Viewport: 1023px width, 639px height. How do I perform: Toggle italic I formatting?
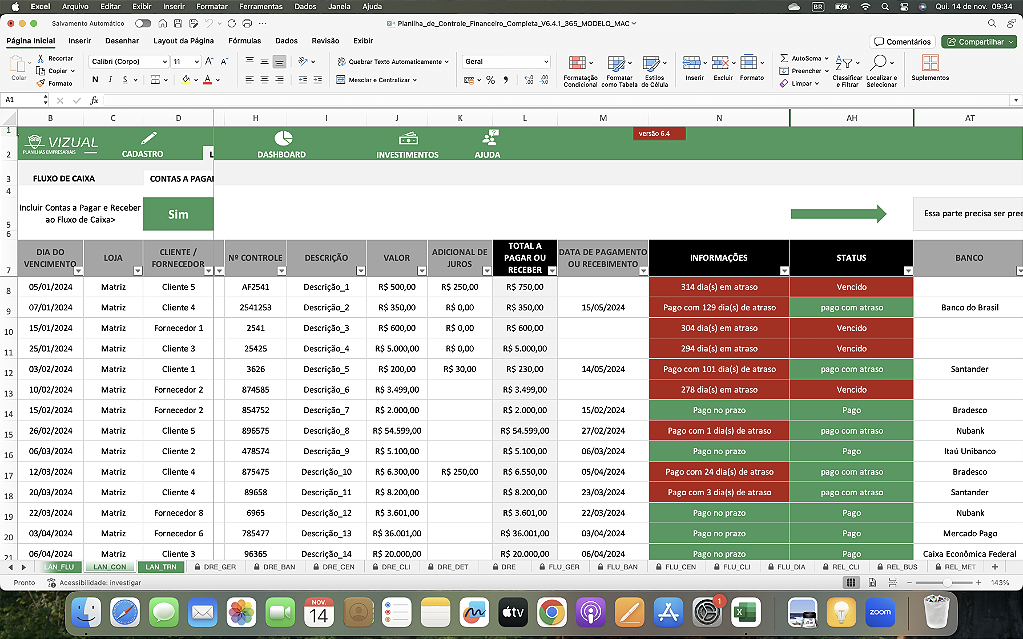pyautogui.click(x=110, y=80)
